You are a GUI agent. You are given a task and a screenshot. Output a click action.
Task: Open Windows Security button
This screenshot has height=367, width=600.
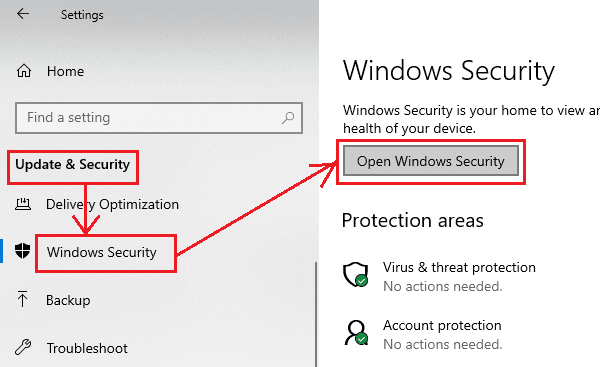coord(431,161)
